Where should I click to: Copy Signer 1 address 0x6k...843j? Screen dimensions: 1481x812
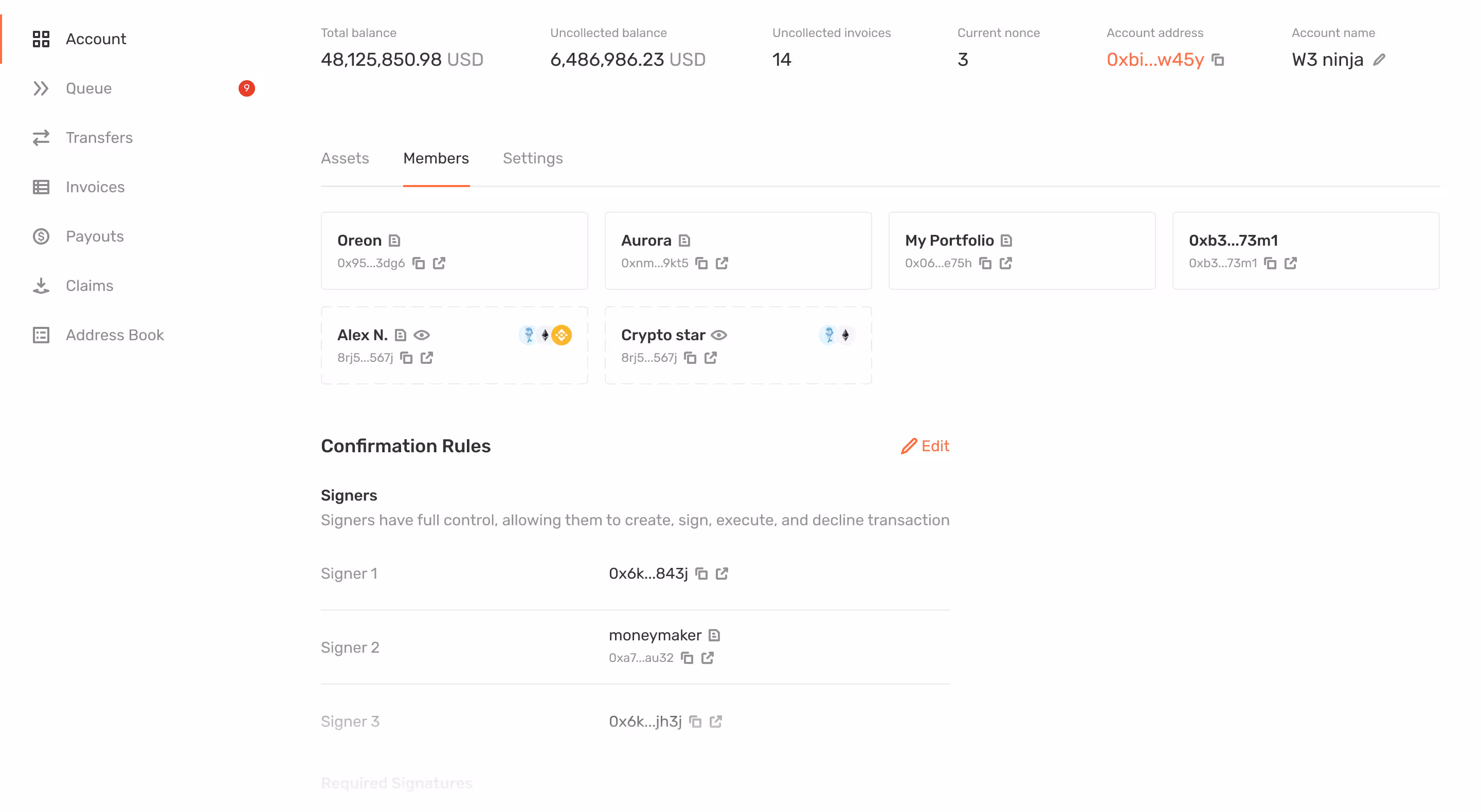(x=701, y=574)
